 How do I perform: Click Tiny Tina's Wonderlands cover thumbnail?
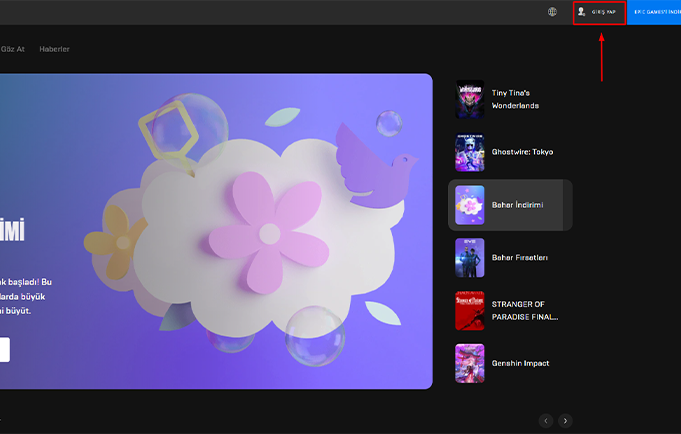tap(470, 99)
